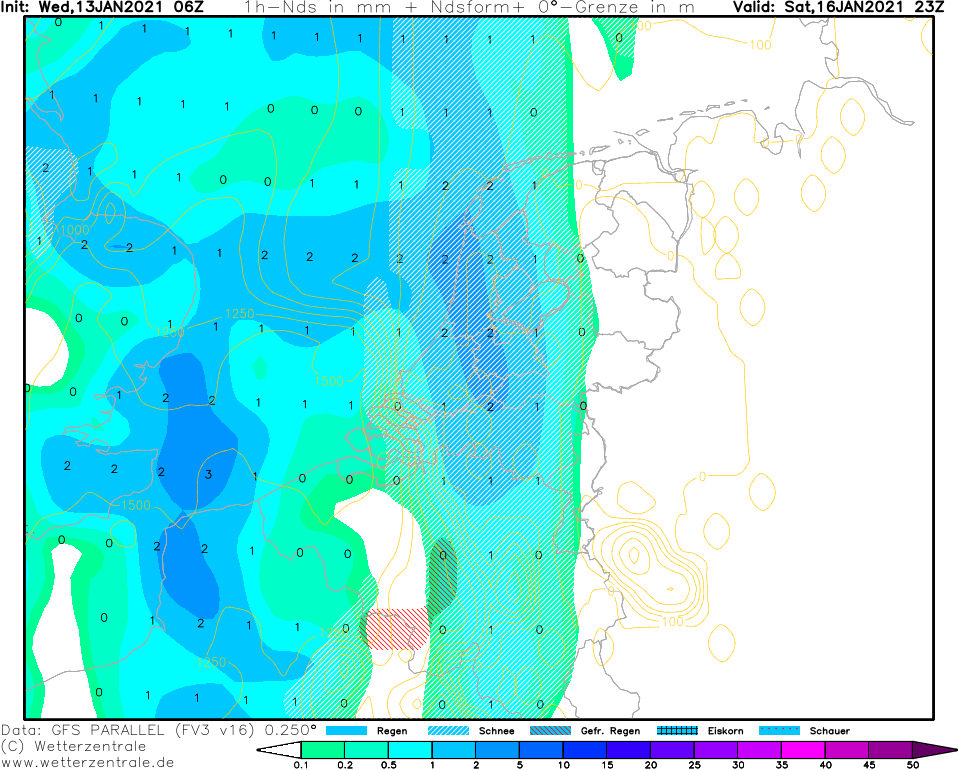This screenshot has height=770, width=959.
Task: Select the 1–2 light blue scale segment
Action: pyautogui.click(x=454, y=750)
